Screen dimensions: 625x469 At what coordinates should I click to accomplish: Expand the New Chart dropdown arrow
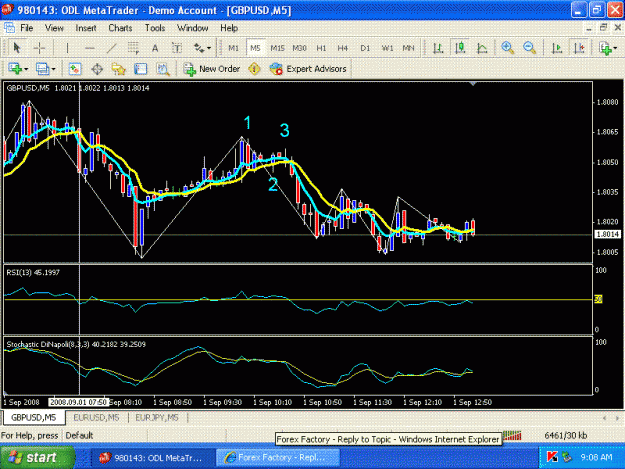tap(26, 69)
